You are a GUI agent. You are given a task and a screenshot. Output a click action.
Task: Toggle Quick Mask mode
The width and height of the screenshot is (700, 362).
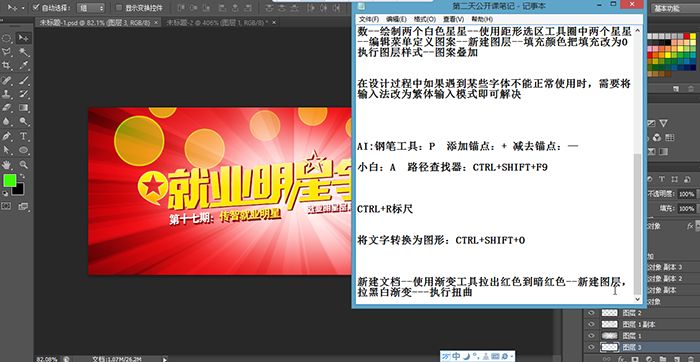click(7, 206)
